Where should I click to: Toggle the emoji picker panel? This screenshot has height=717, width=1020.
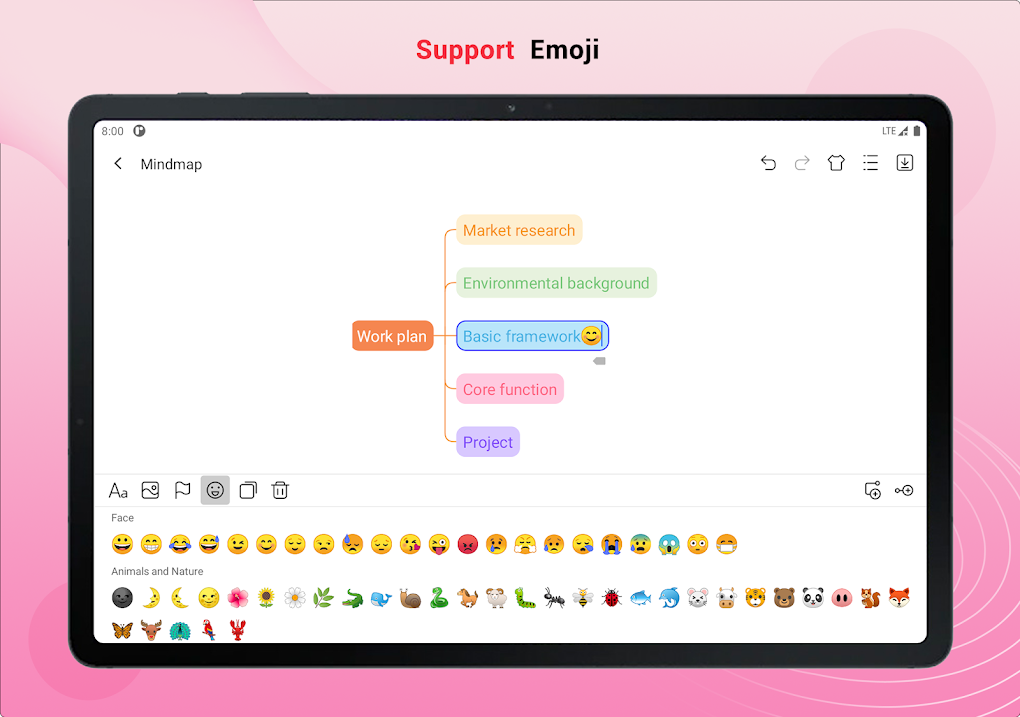point(215,490)
